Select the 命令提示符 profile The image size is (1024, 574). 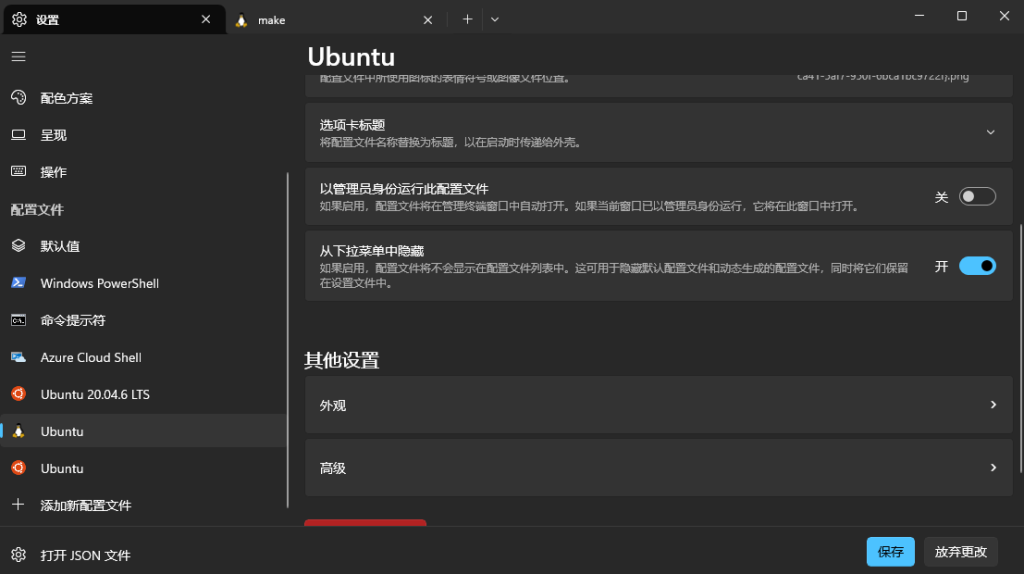click(x=72, y=320)
